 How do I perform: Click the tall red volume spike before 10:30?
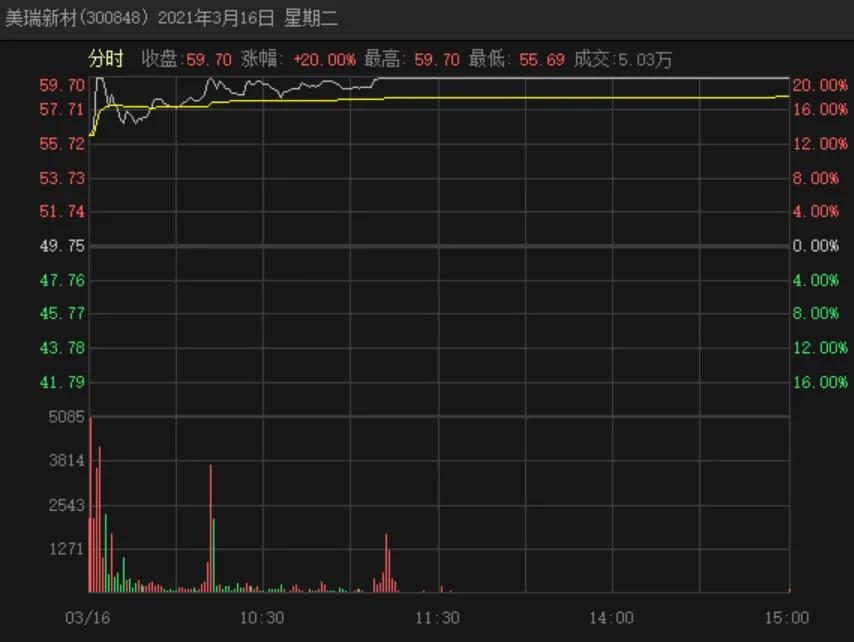[x=211, y=528]
